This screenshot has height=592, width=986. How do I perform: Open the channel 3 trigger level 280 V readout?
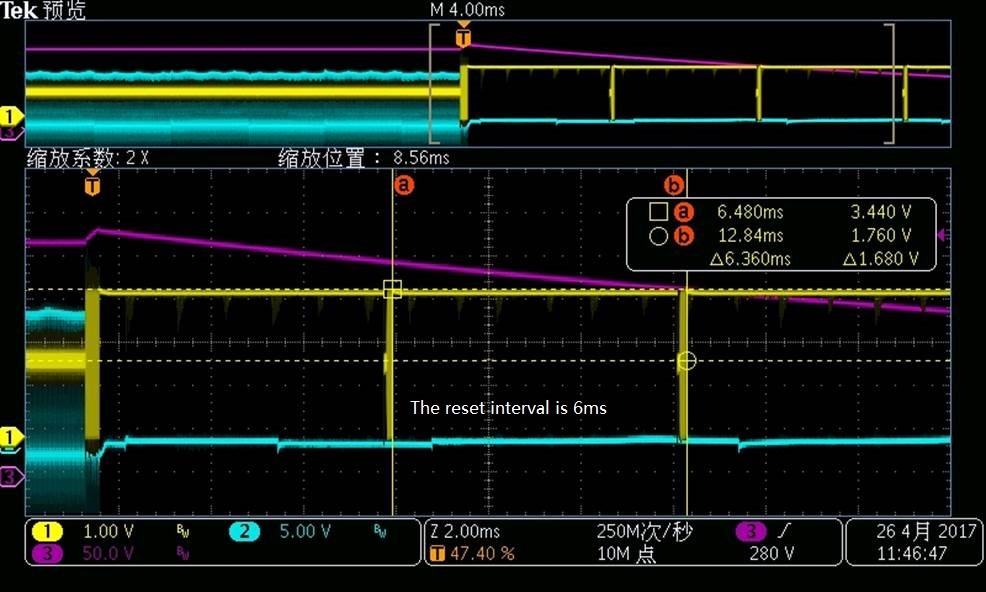772,554
